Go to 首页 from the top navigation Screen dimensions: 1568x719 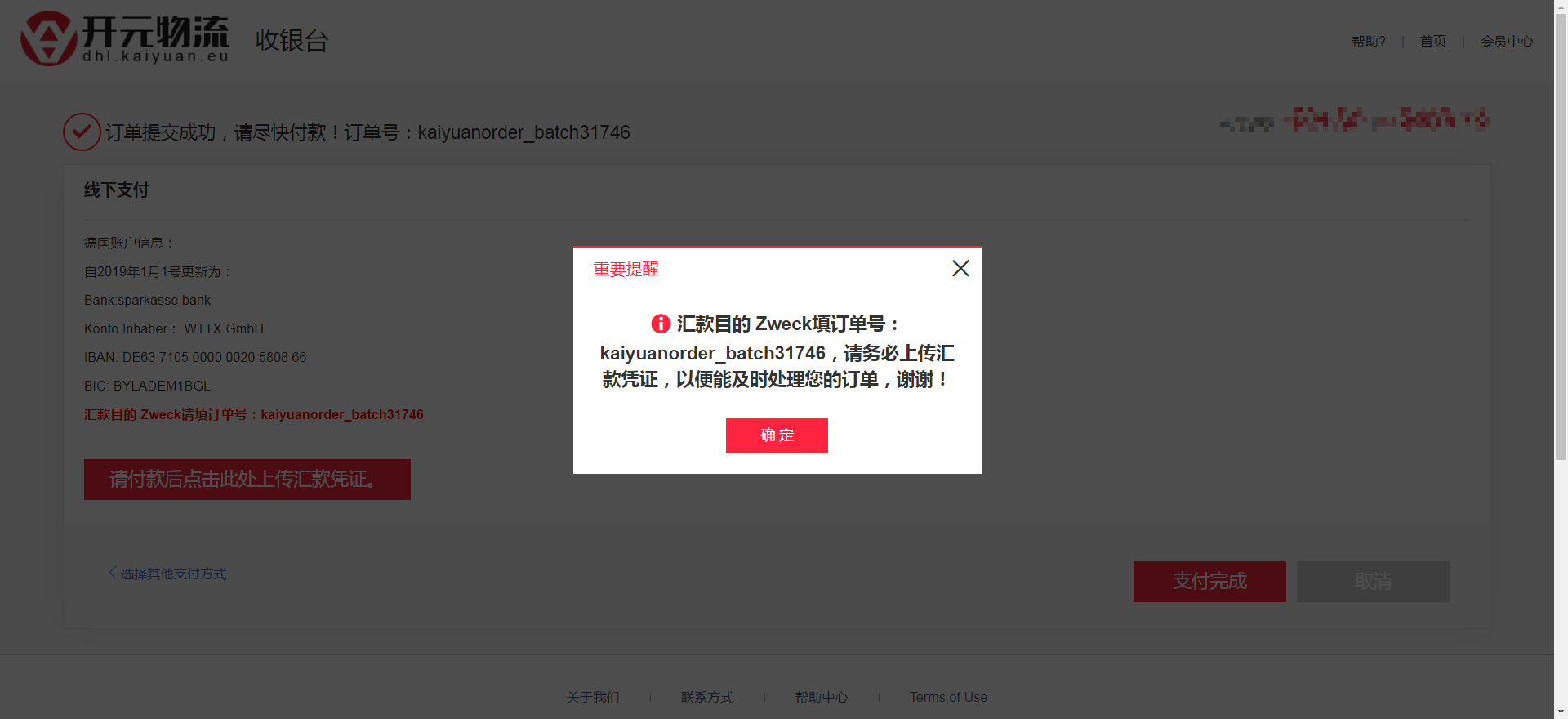click(1432, 42)
